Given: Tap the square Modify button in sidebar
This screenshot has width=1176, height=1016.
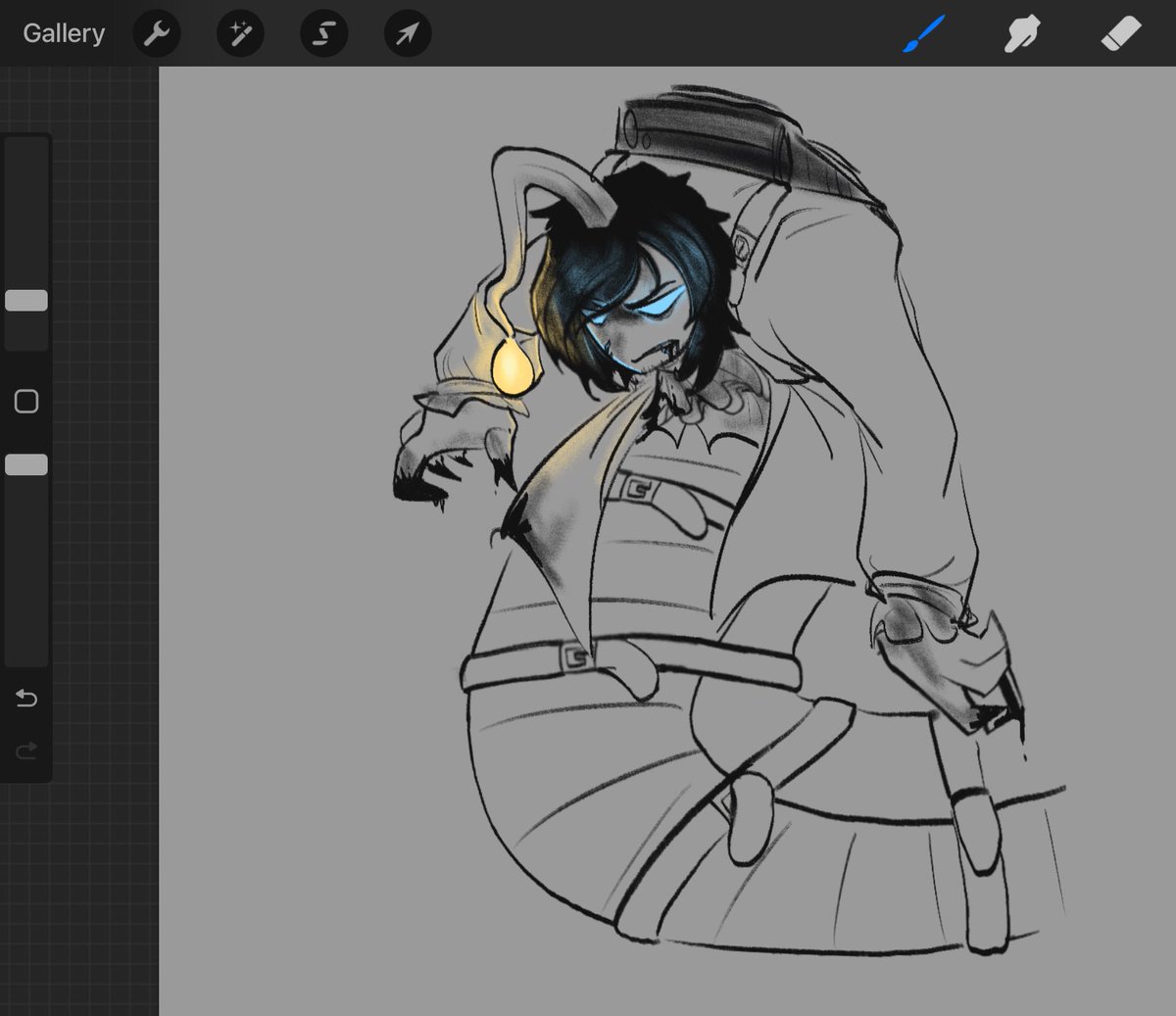Looking at the screenshot, I should point(26,401).
